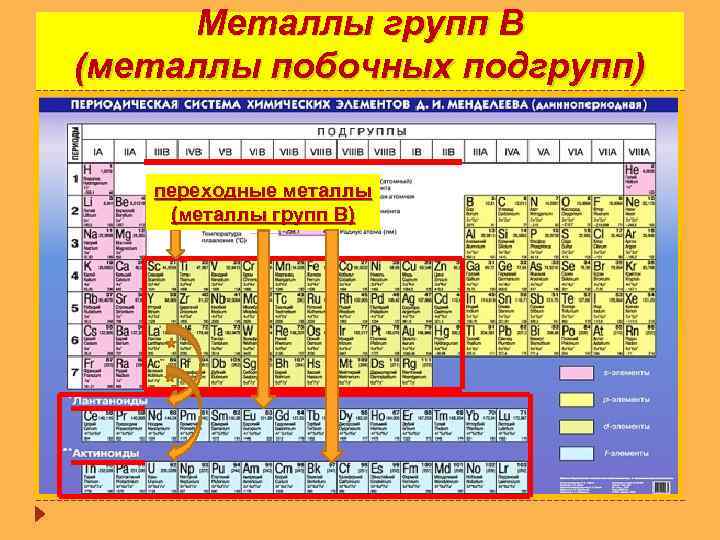
Task: Click the gold 'Au' element cell
Action: (x=416, y=340)
